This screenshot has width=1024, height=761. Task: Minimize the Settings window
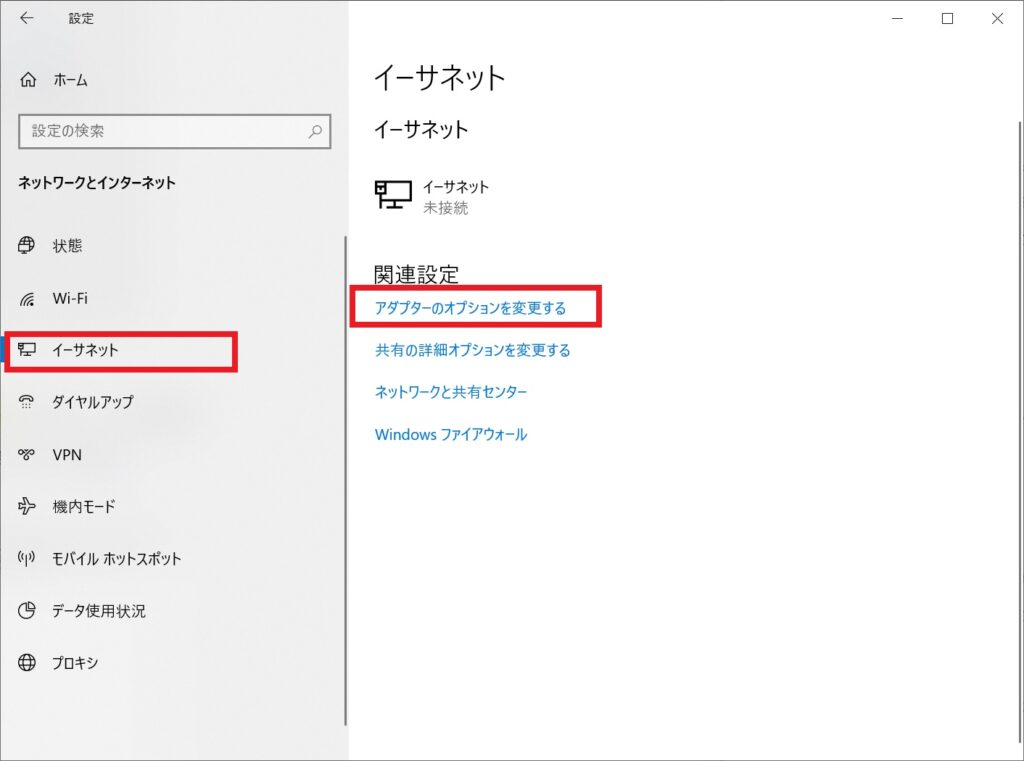point(897,18)
